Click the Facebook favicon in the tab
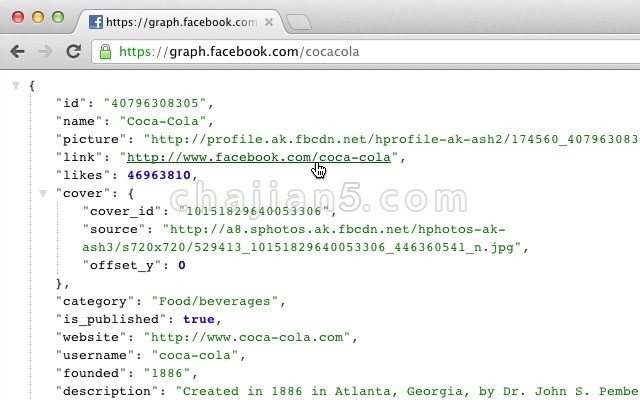The image size is (640, 400). [x=96, y=22]
